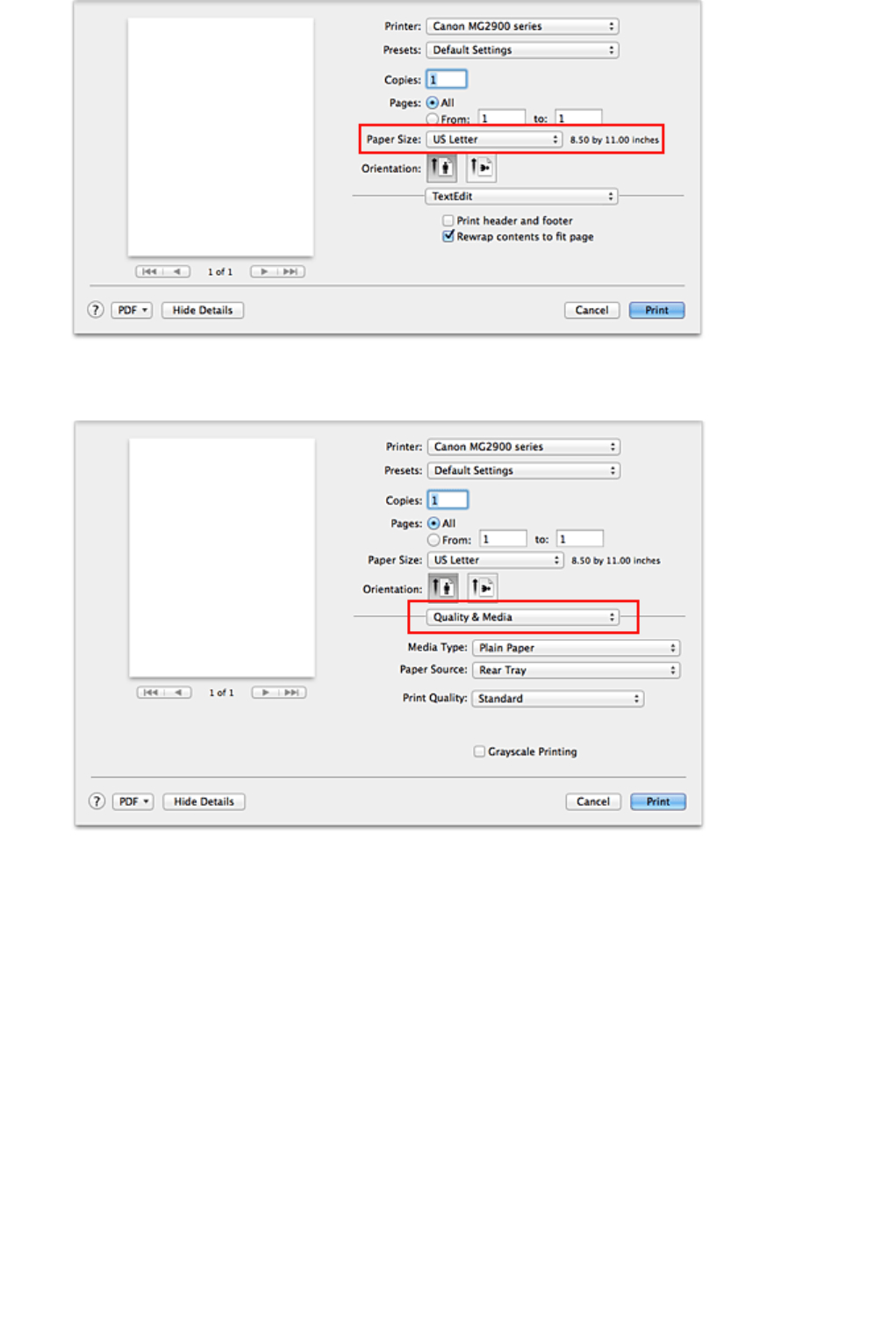The height and width of the screenshot is (1329, 896).
Task: Open help in lower print dialog
Action: tap(97, 801)
